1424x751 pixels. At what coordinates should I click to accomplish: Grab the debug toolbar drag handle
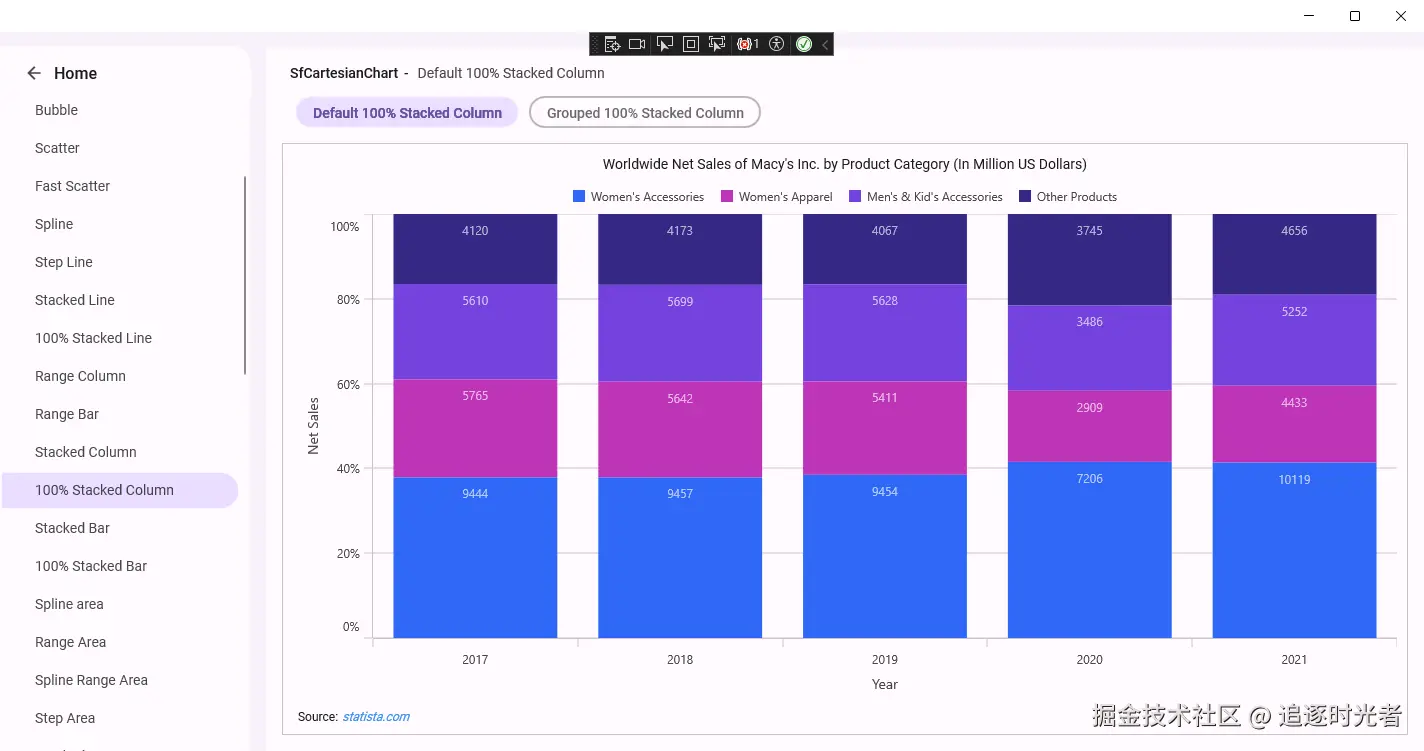(x=596, y=44)
